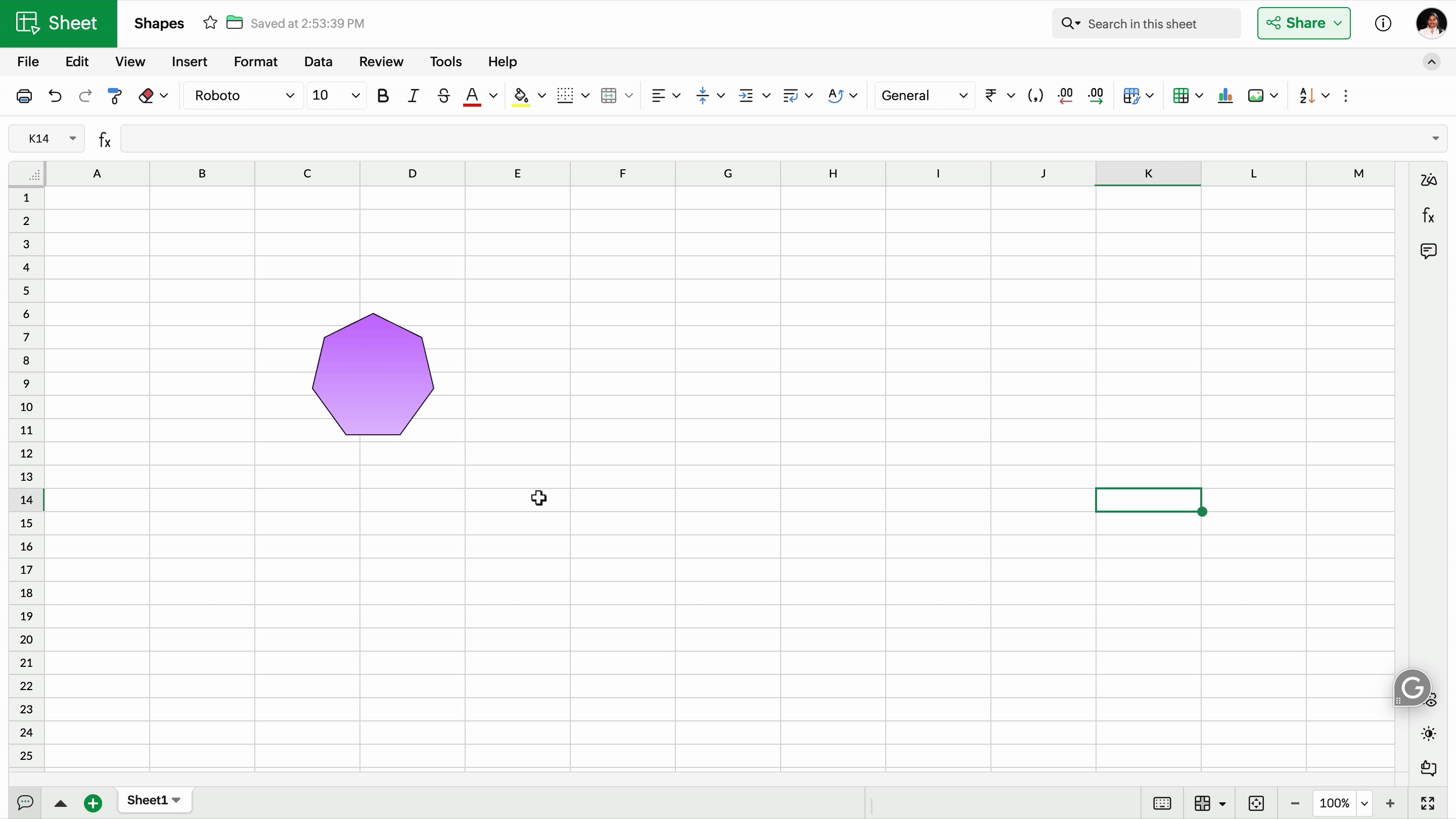Open the Roboto font family dropdown

tap(244, 96)
